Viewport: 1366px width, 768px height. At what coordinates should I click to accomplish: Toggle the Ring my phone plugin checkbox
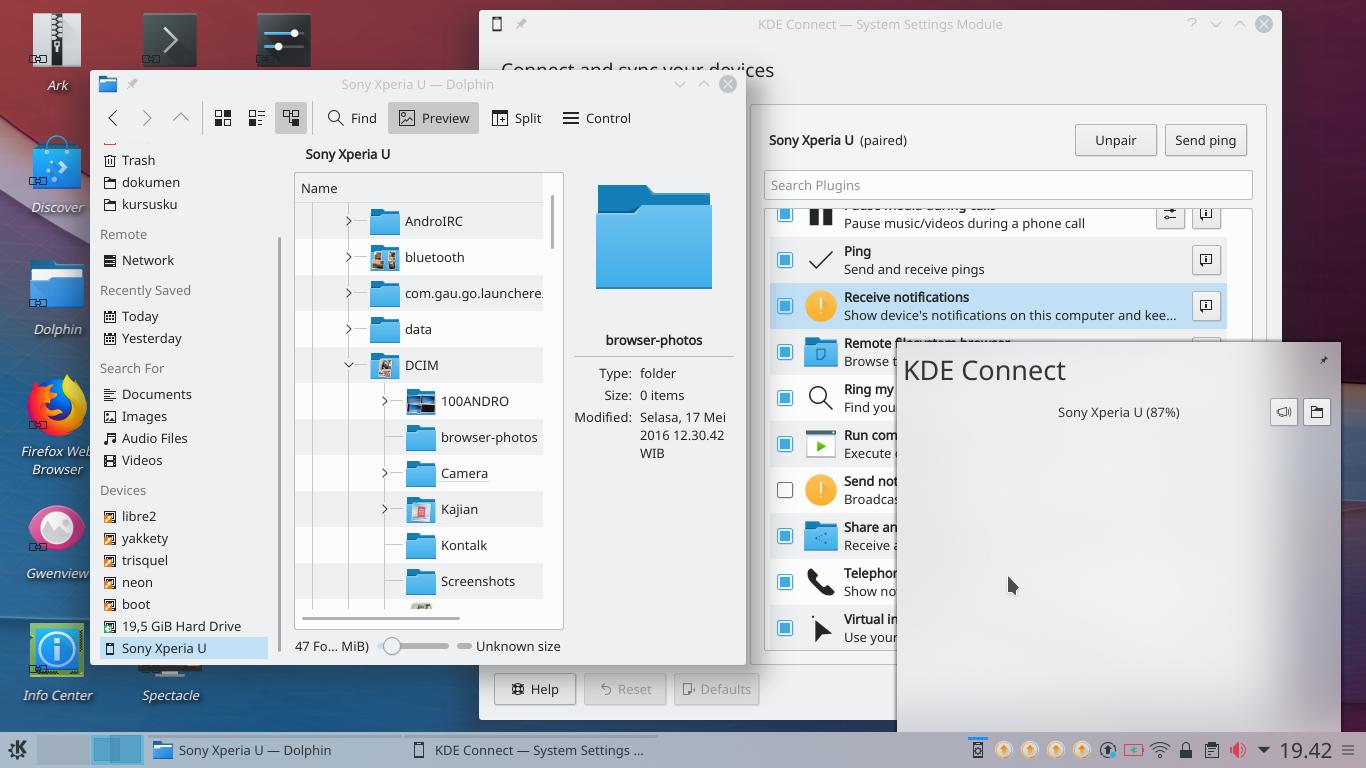point(785,398)
